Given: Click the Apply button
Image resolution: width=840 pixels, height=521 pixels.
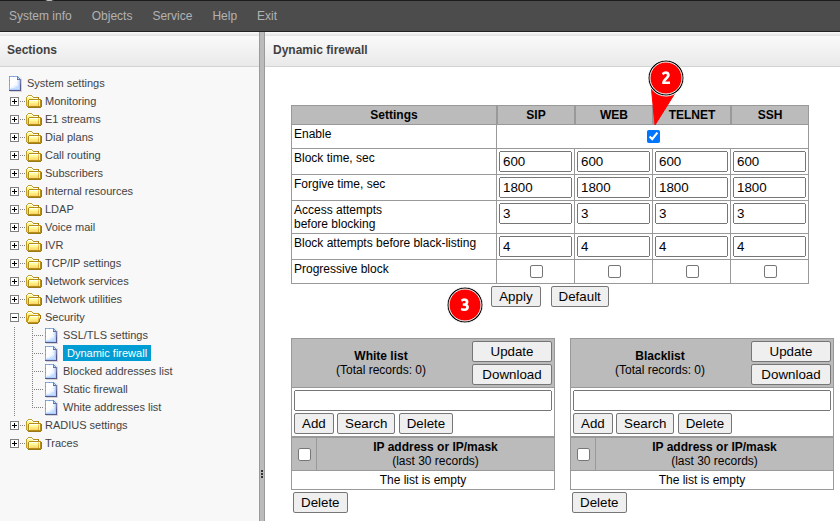Looking at the screenshot, I should (516, 297).
